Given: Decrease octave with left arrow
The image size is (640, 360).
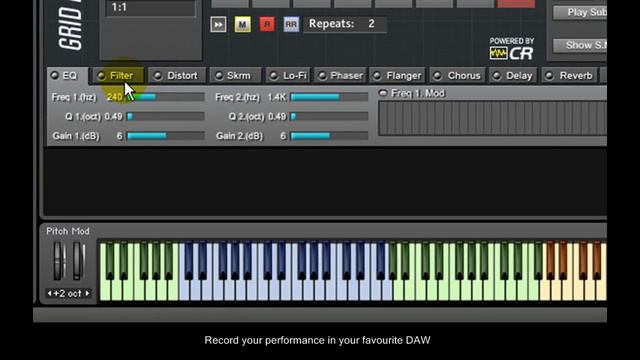Looking at the screenshot, I should (49, 293).
